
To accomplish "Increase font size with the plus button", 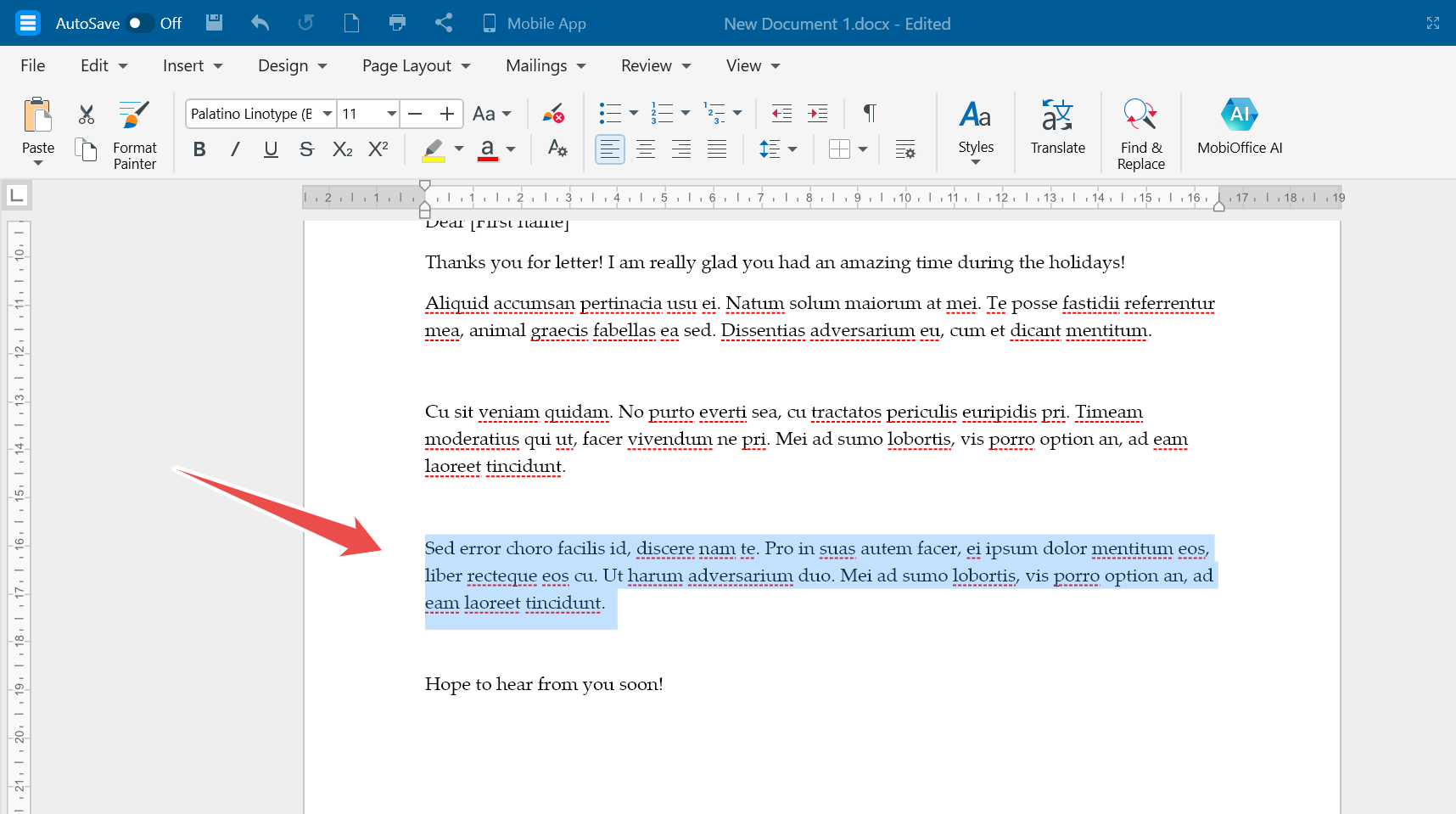I will [447, 114].
